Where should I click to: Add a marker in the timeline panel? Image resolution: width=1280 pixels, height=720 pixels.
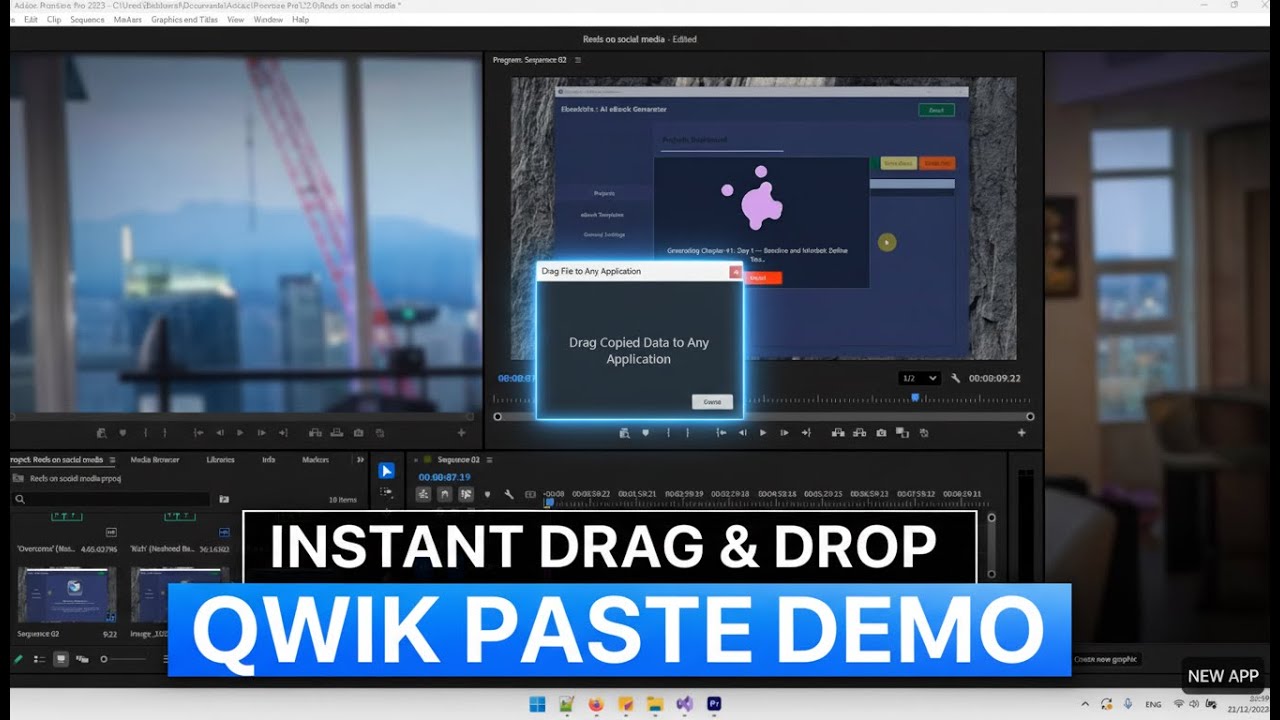pos(487,494)
